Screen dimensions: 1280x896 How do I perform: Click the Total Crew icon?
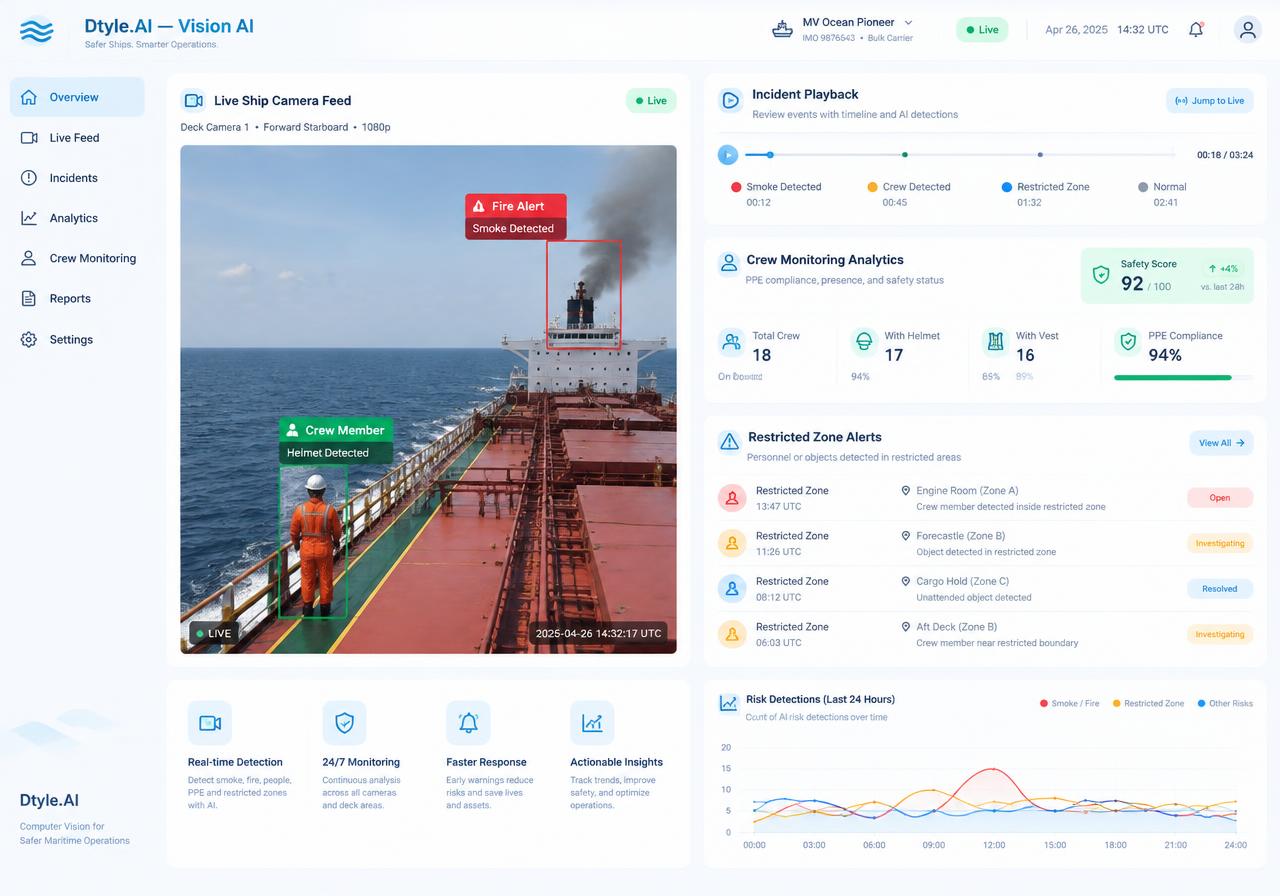pos(732,342)
